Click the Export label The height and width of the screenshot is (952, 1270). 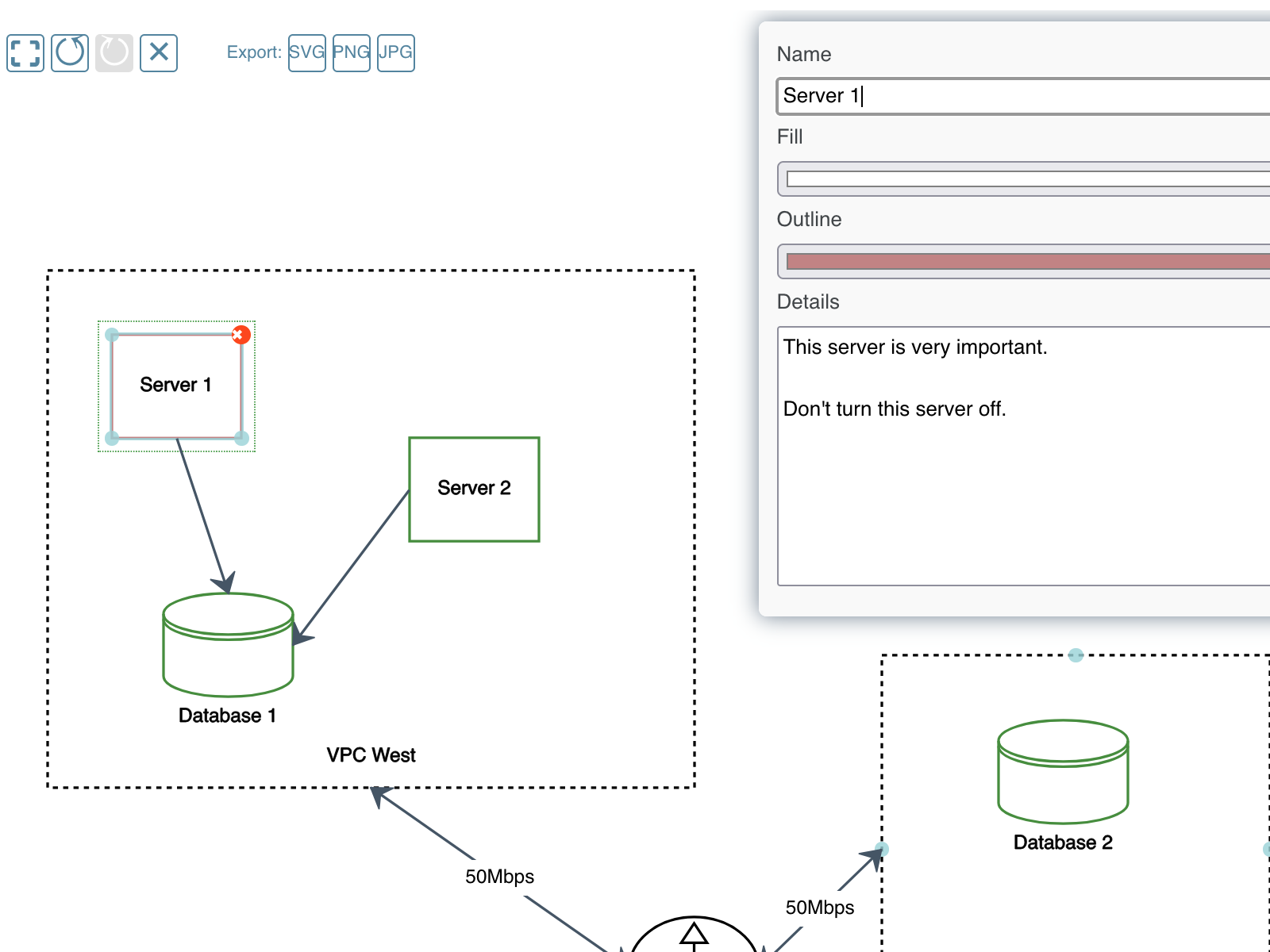[x=254, y=52]
